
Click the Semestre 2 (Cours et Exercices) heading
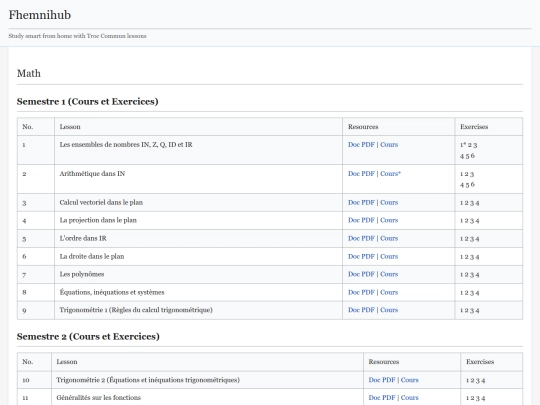(88, 336)
